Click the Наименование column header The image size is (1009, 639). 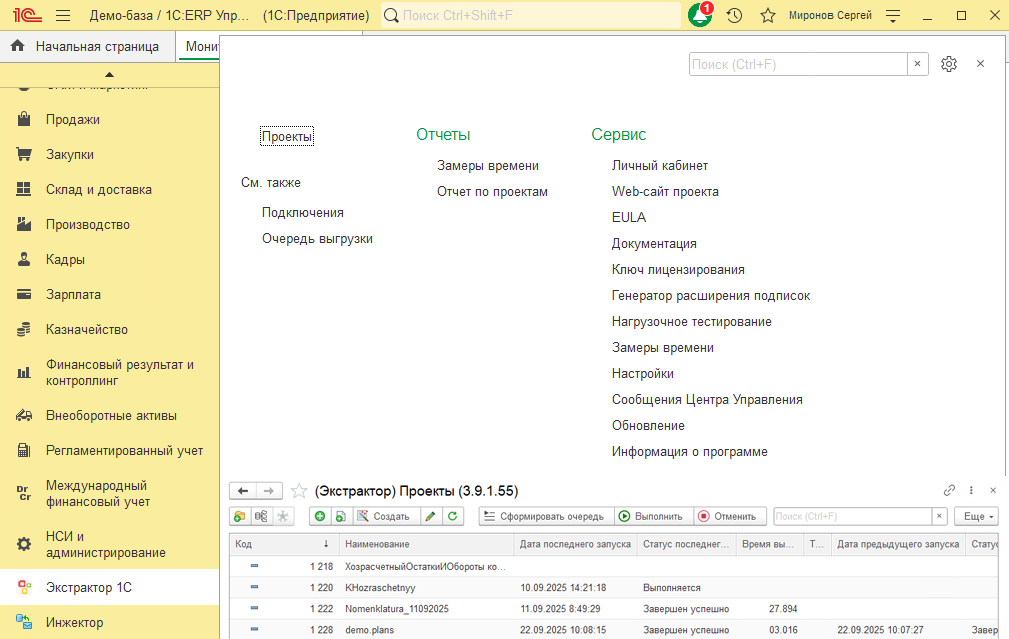[x=426, y=544]
